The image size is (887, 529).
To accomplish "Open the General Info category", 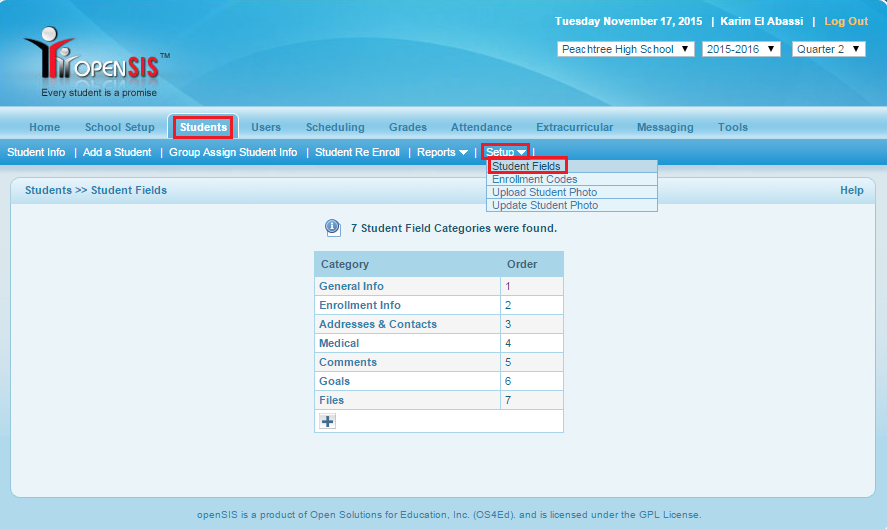I will coord(351,286).
